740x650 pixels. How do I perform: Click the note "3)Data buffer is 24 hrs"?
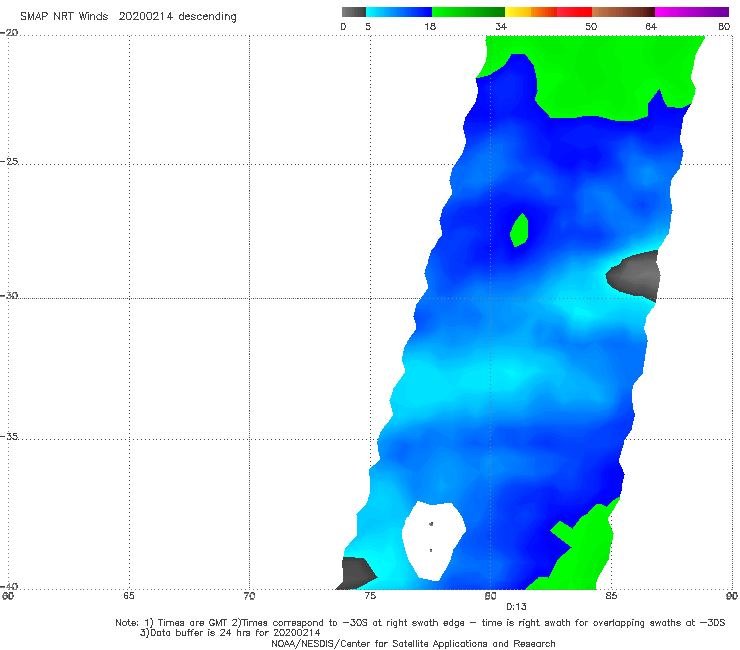(230, 633)
